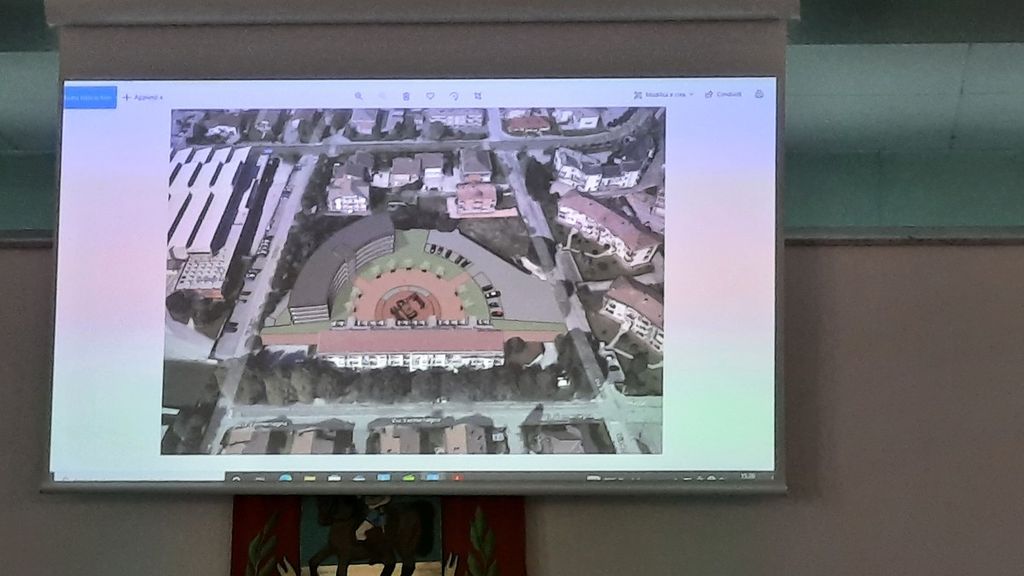Image resolution: width=1024 pixels, height=576 pixels.
Task: Expand the 'Modifica e crea' dropdown
Action: [x=662, y=94]
